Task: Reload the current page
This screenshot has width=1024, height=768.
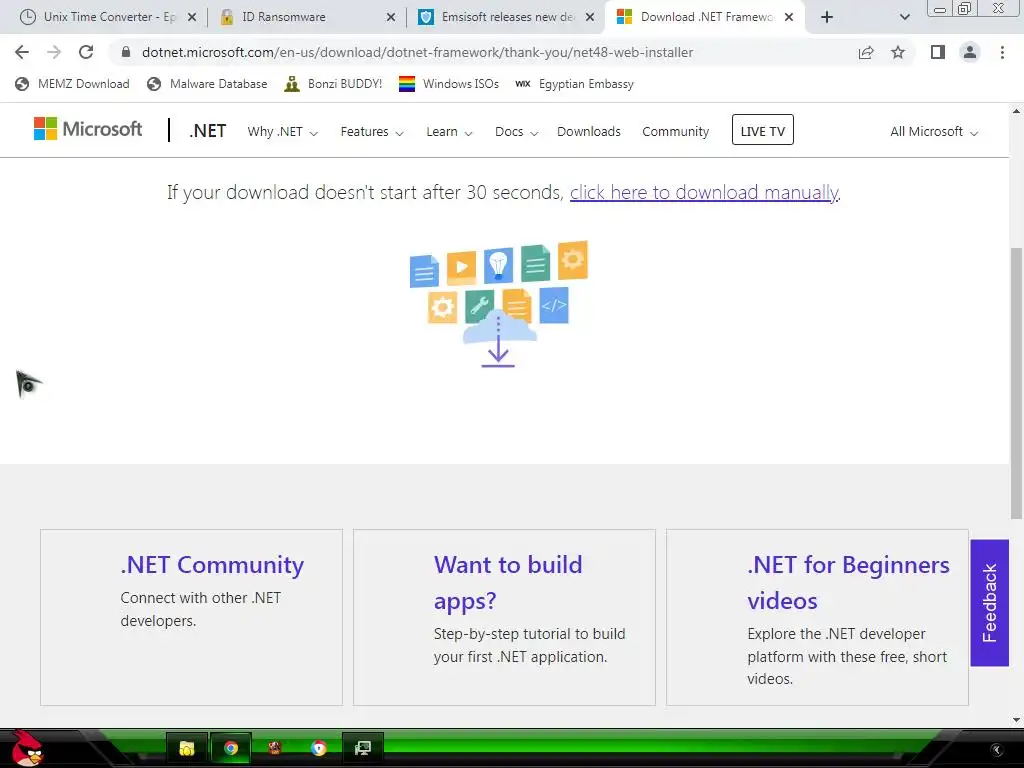Action: (x=86, y=52)
